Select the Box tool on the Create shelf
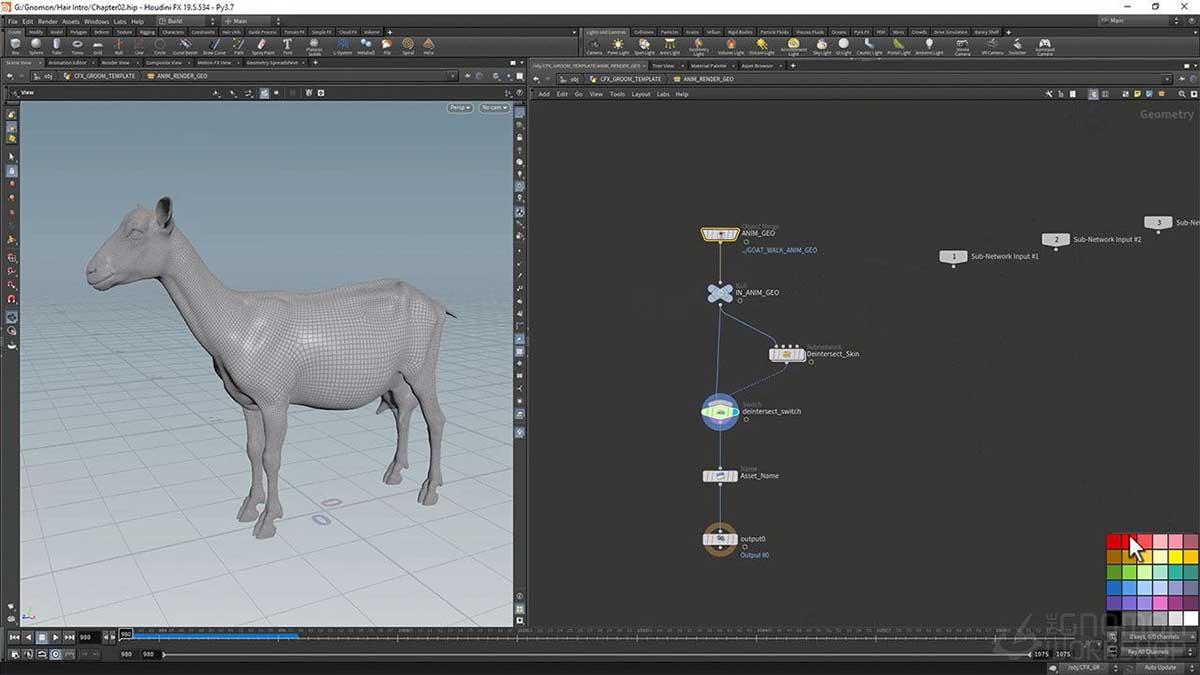The image size is (1200, 675). tap(15, 44)
